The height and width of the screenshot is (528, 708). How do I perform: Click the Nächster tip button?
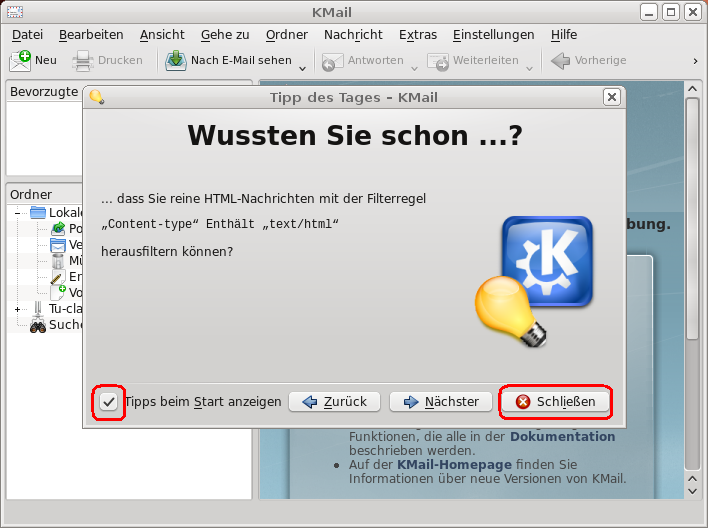coord(441,402)
